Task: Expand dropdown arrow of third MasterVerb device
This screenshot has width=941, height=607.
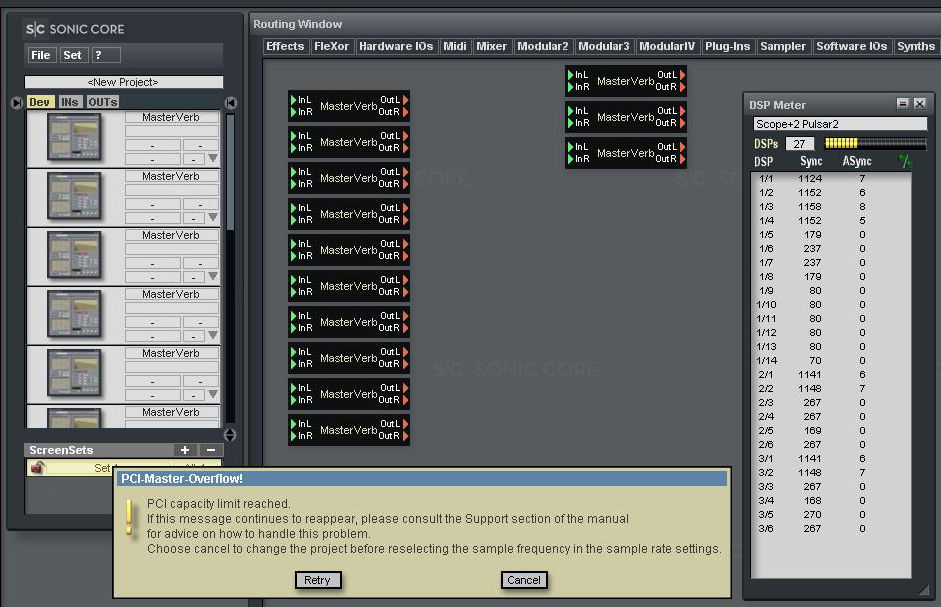Action: [x=213, y=276]
